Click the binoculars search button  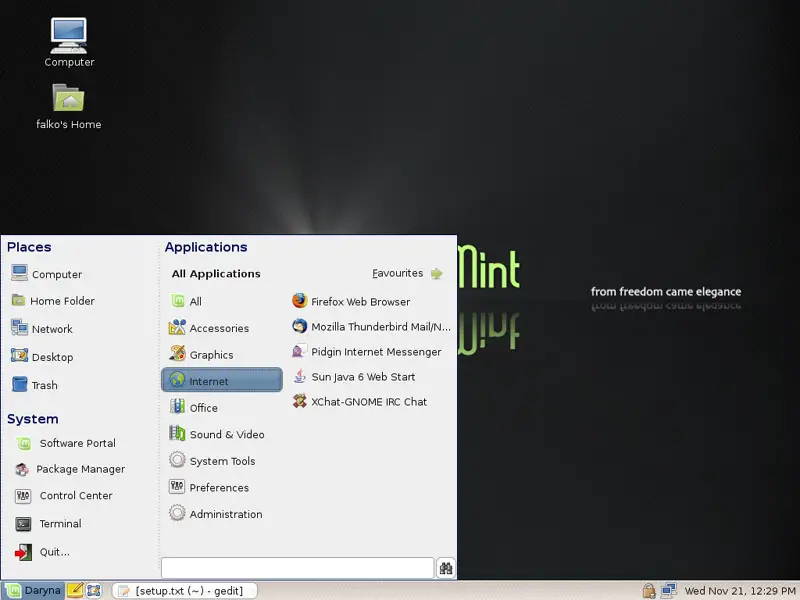[446, 568]
